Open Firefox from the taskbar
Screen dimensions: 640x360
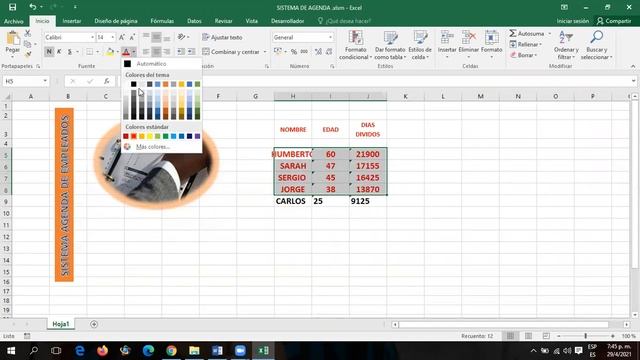pyautogui.click(x=102, y=351)
